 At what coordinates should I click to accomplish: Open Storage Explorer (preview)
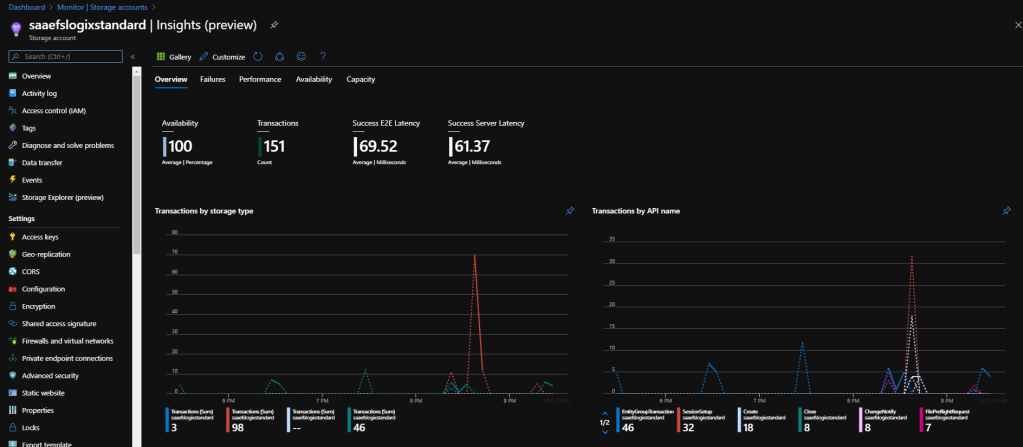pyautogui.click(x=63, y=197)
